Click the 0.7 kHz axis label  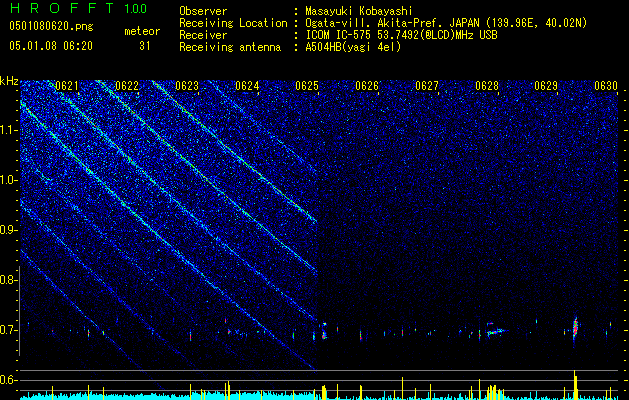tap(8, 330)
